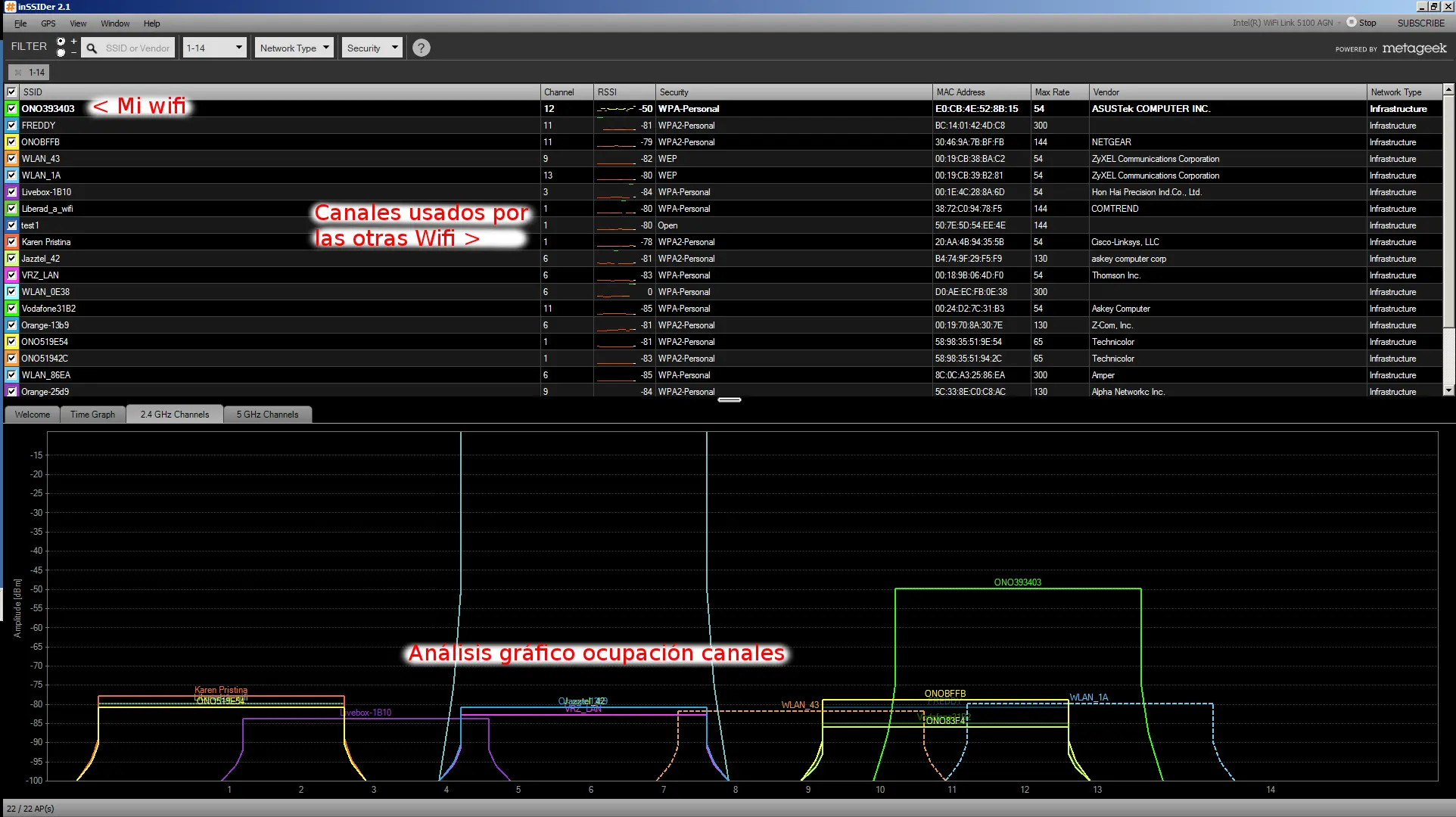Image resolution: width=1456 pixels, height=817 pixels.
Task: Click the SUBSCRIBE link
Action: coord(1420,23)
